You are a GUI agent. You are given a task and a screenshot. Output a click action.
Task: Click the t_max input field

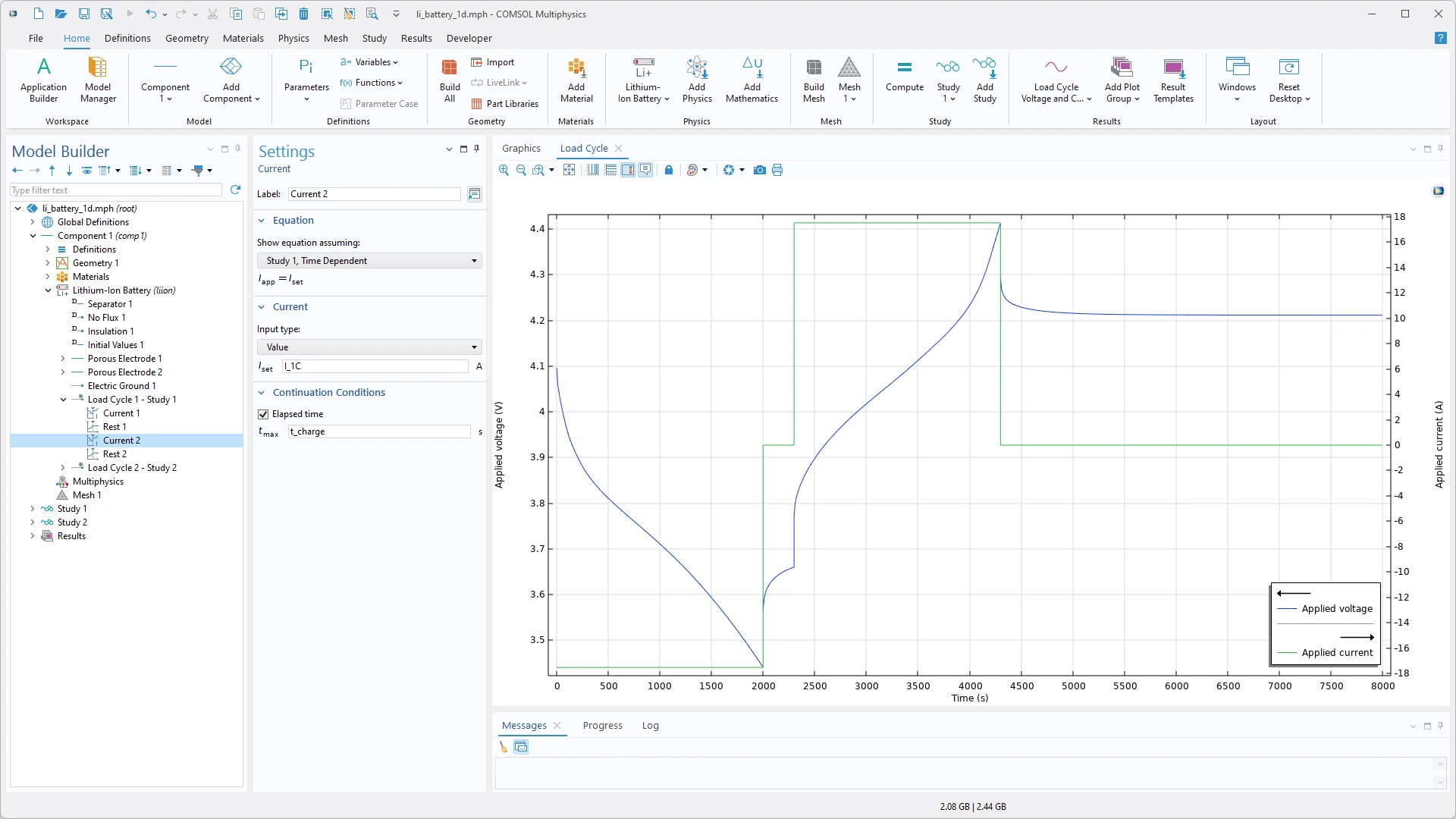[x=379, y=431]
